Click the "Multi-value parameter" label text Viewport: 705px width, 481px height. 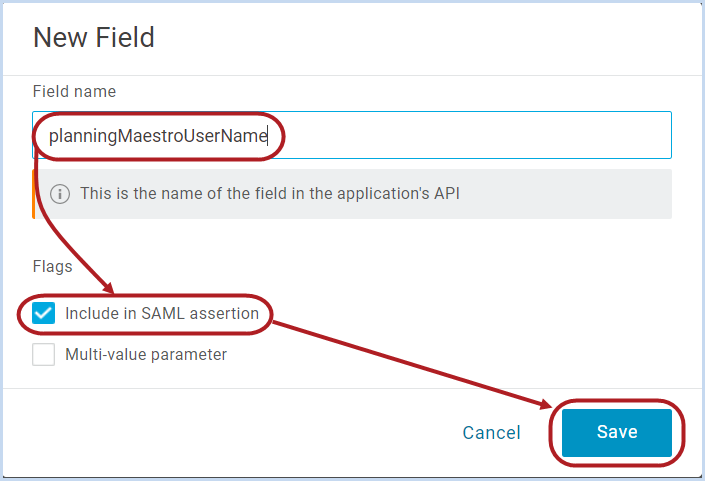146,355
